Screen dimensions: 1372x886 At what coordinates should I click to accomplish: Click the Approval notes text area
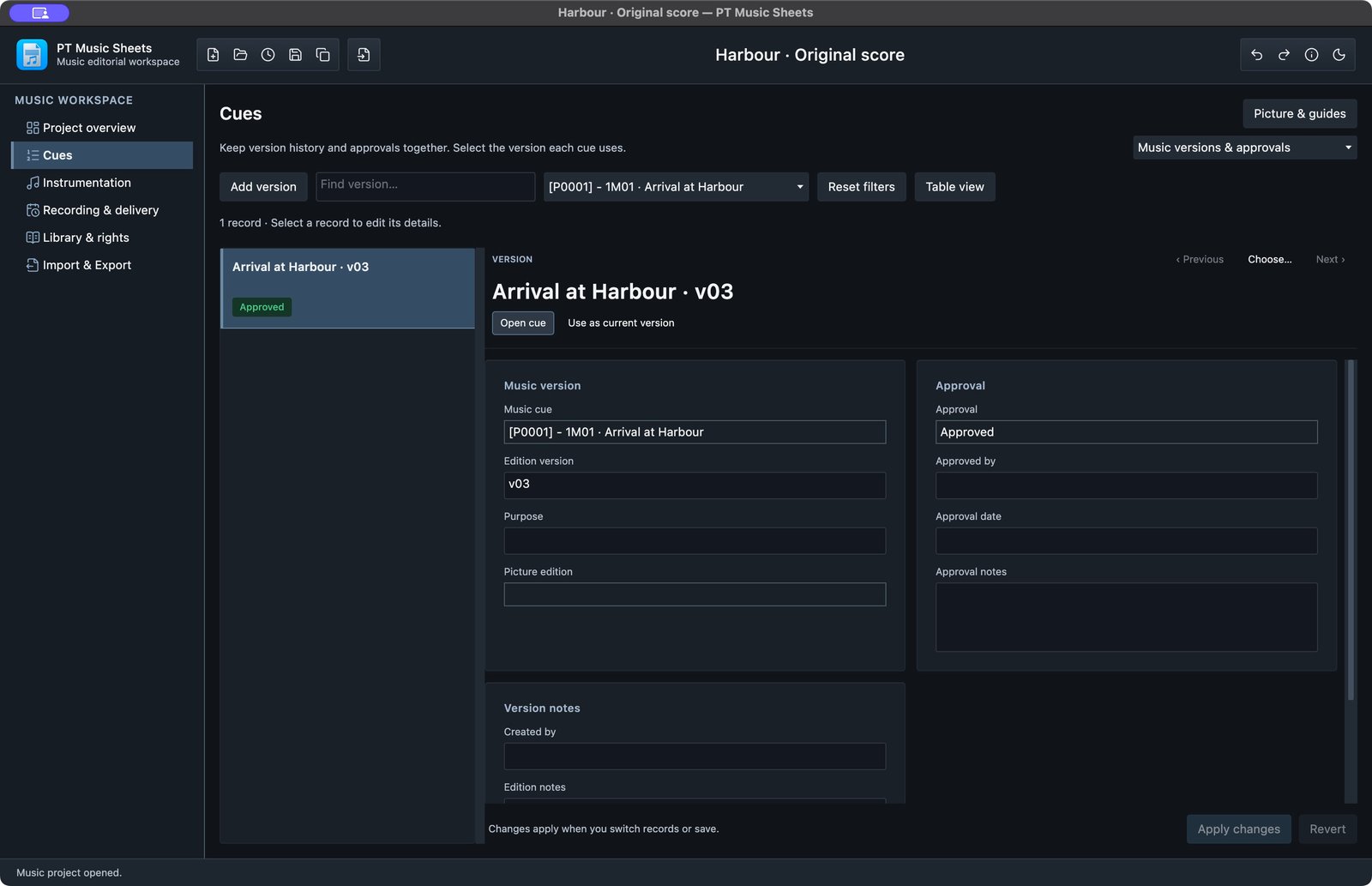tap(1127, 618)
